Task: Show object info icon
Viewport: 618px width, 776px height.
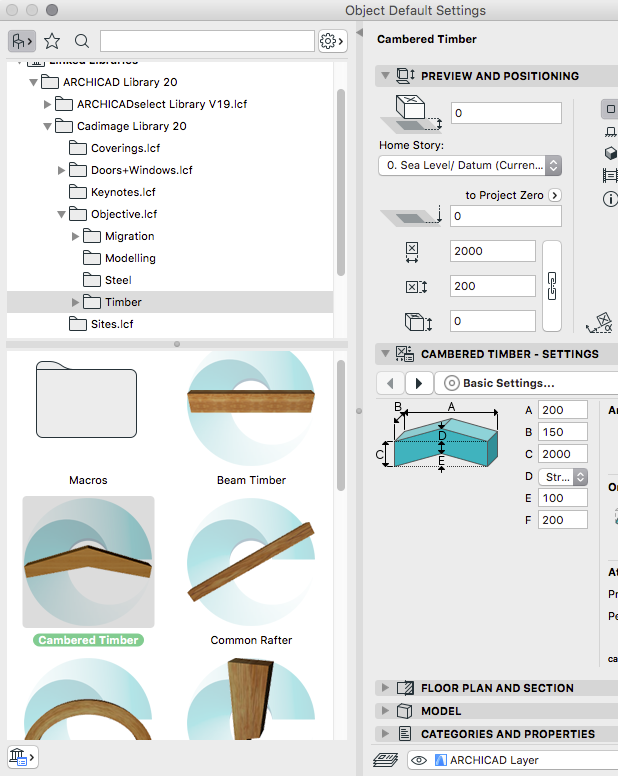Action: 611,199
